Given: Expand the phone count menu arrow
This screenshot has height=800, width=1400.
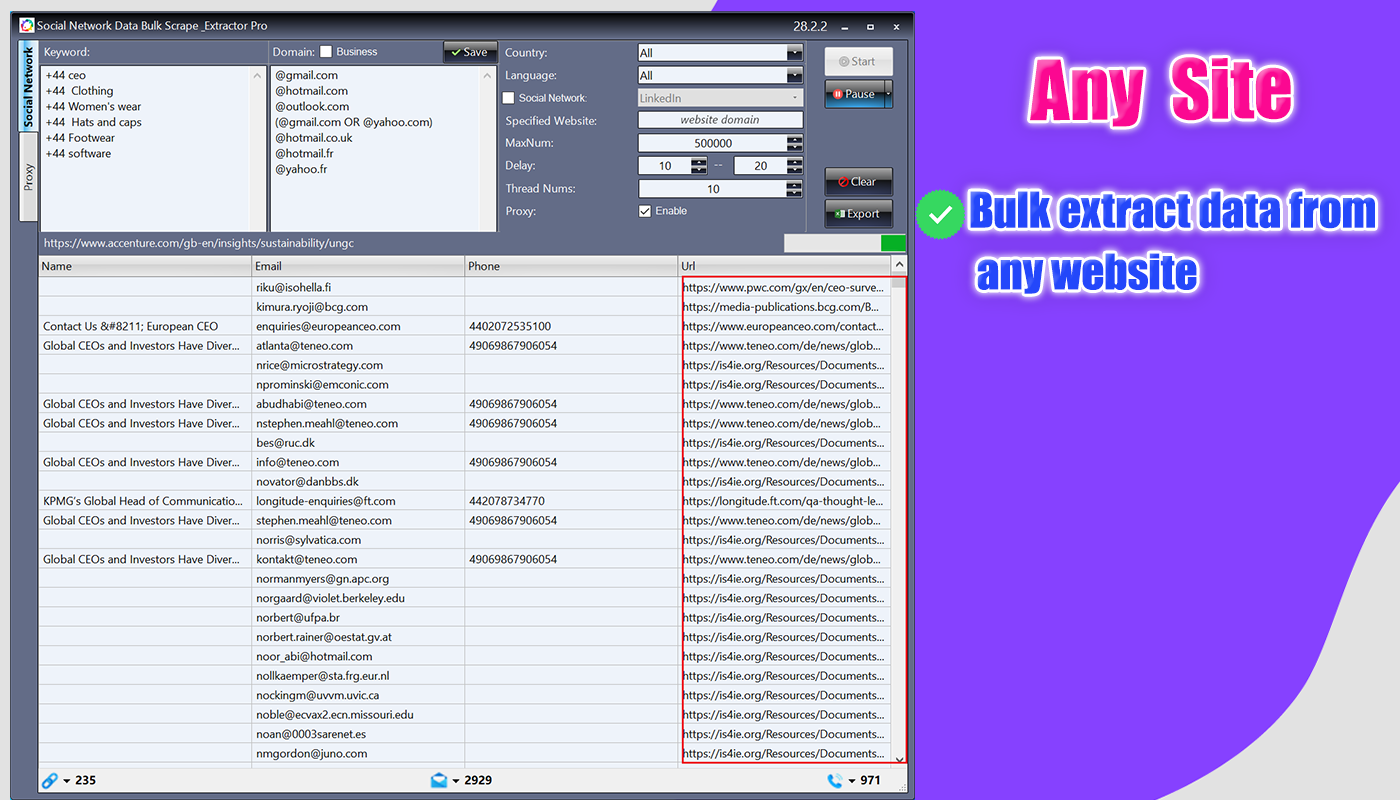Looking at the screenshot, I should [x=851, y=781].
